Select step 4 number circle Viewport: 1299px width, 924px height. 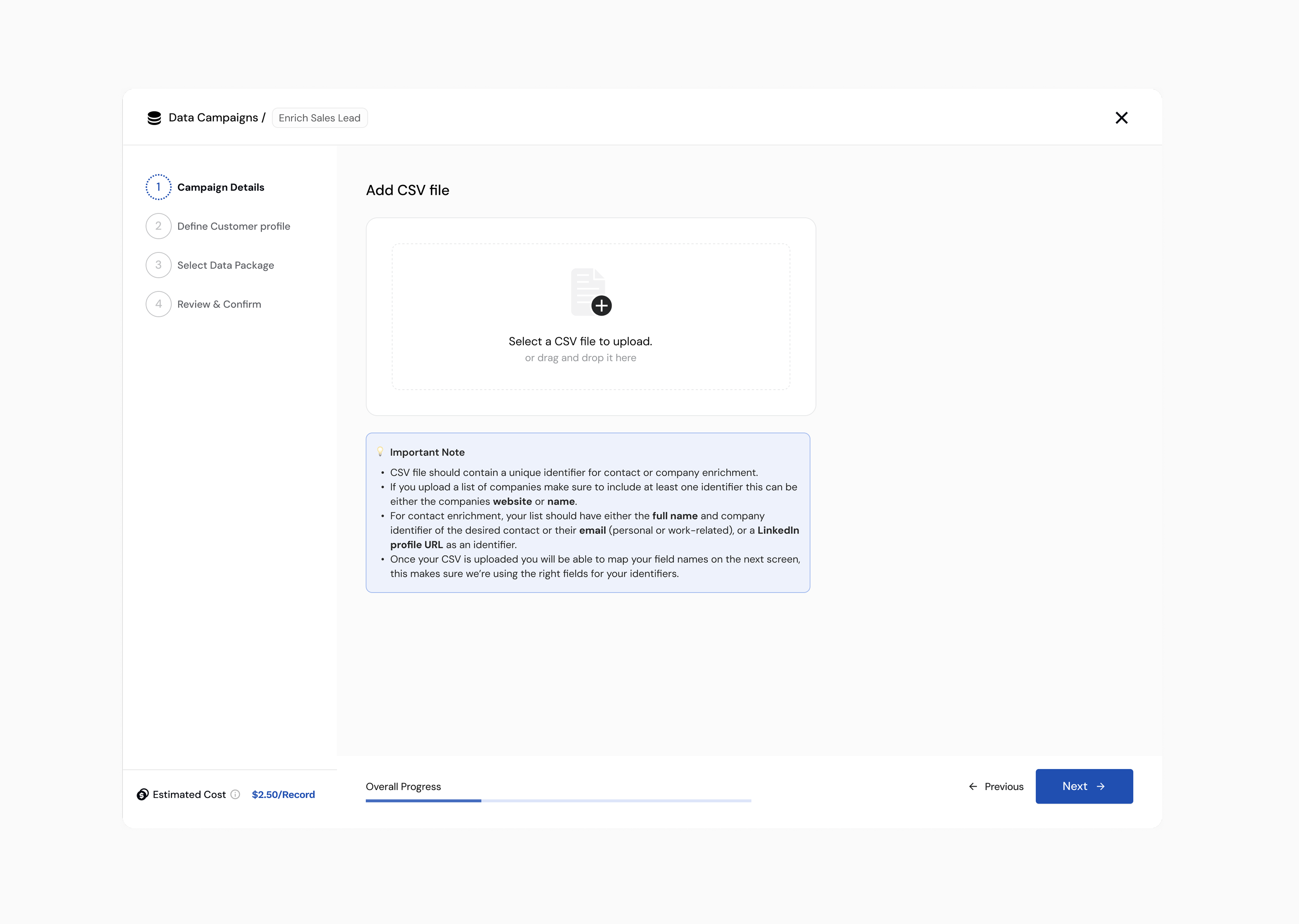158,304
